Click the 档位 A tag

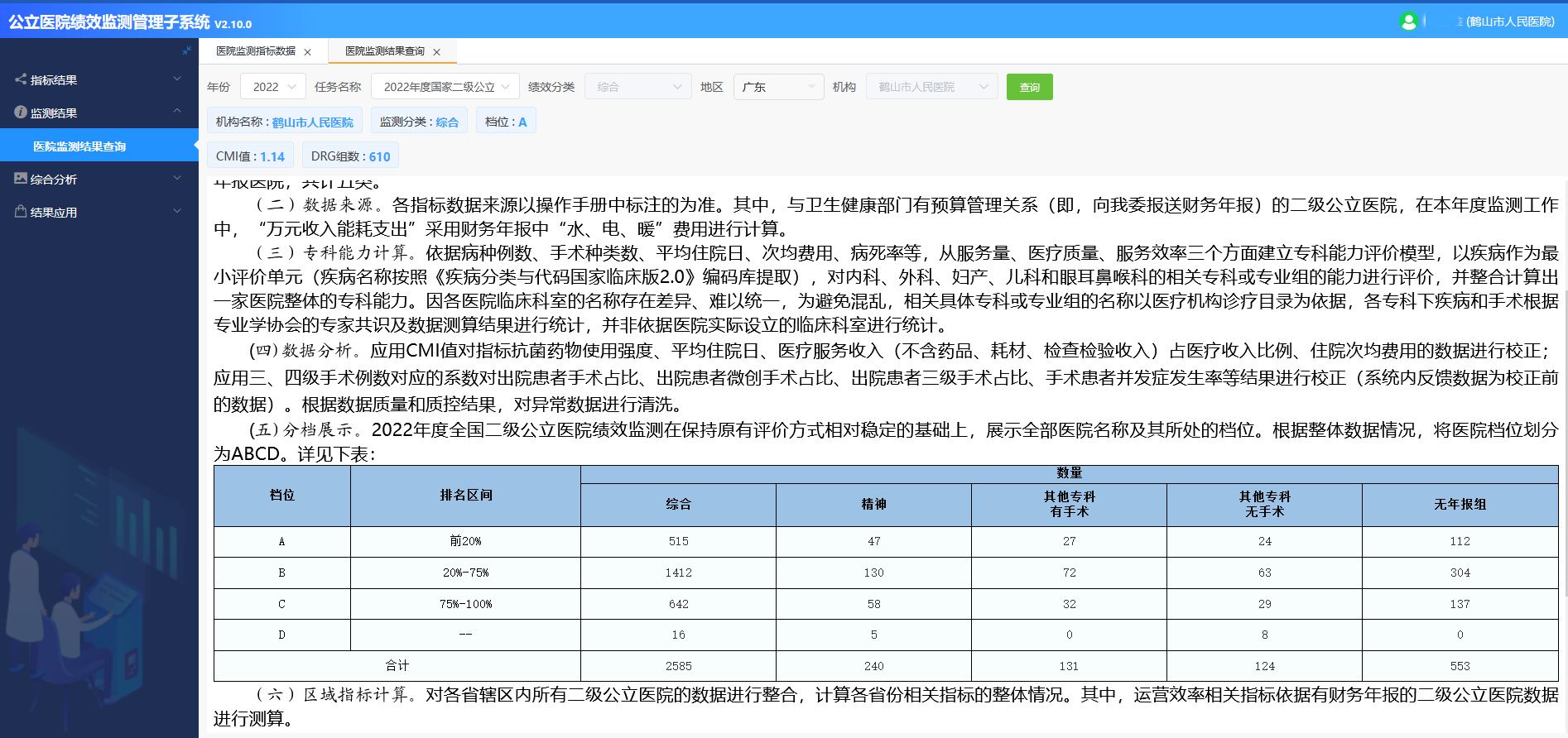coord(506,121)
